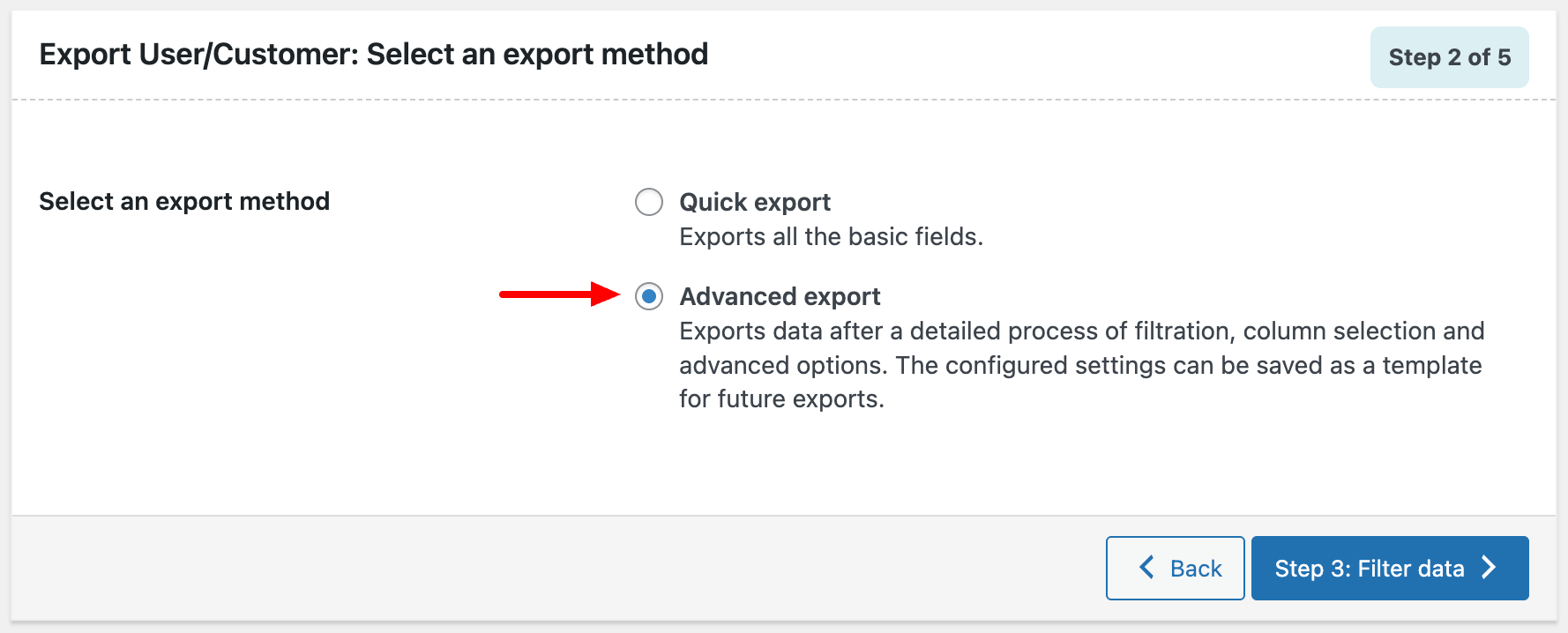Click the Quick export label text
The image size is (1568, 633).
point(754,202)
